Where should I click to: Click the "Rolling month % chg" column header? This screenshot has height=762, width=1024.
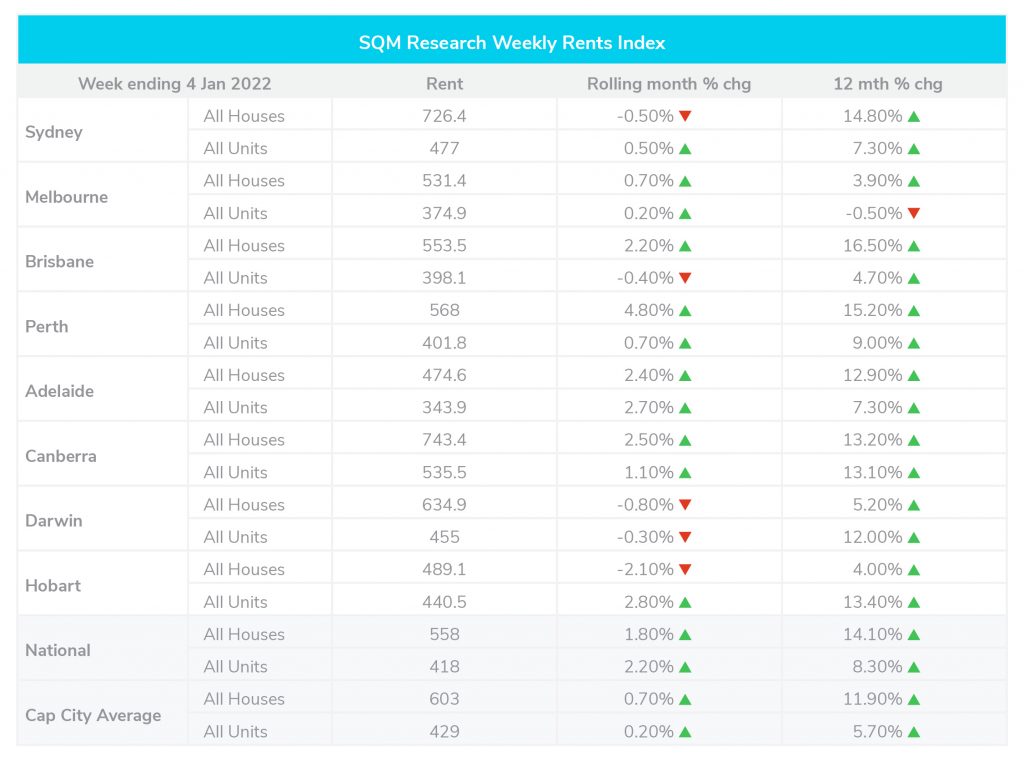669,84
